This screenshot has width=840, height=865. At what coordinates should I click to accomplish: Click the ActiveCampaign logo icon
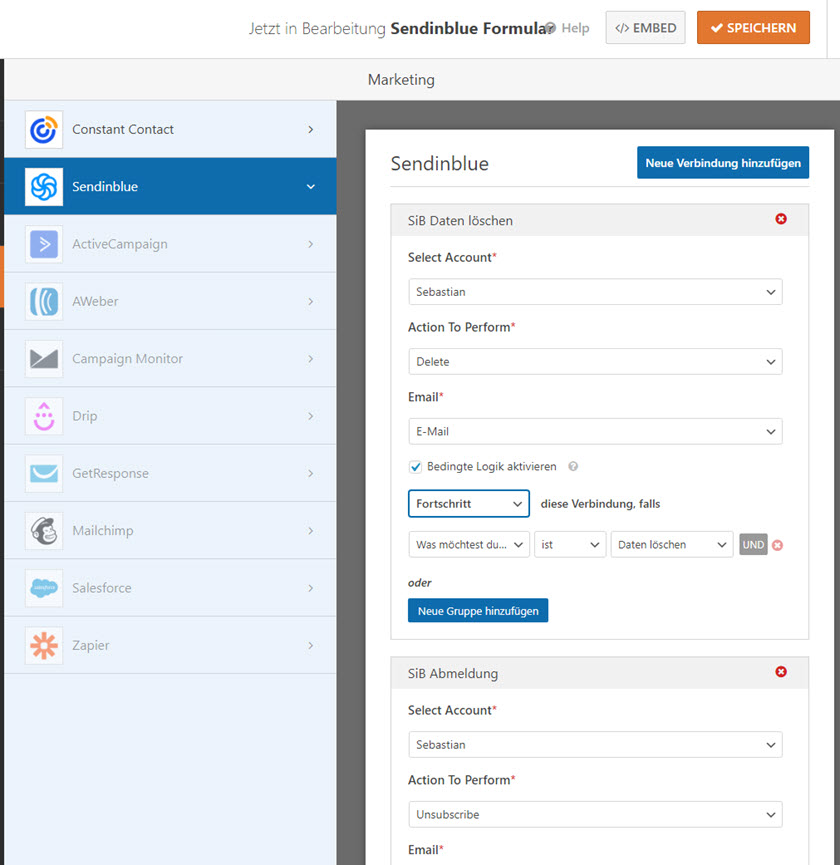(x=44, y=244)
